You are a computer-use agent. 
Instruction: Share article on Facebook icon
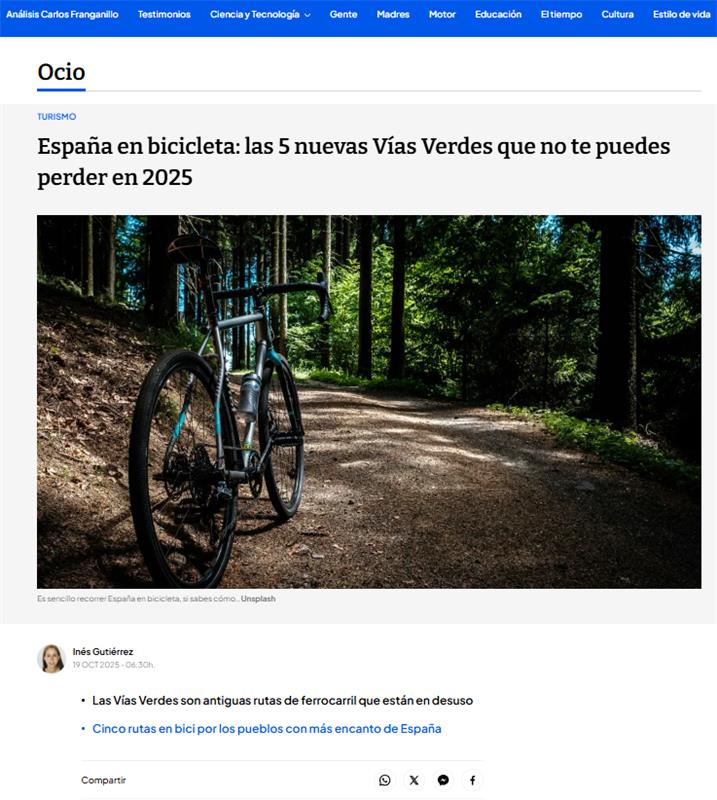pos(473,780)
